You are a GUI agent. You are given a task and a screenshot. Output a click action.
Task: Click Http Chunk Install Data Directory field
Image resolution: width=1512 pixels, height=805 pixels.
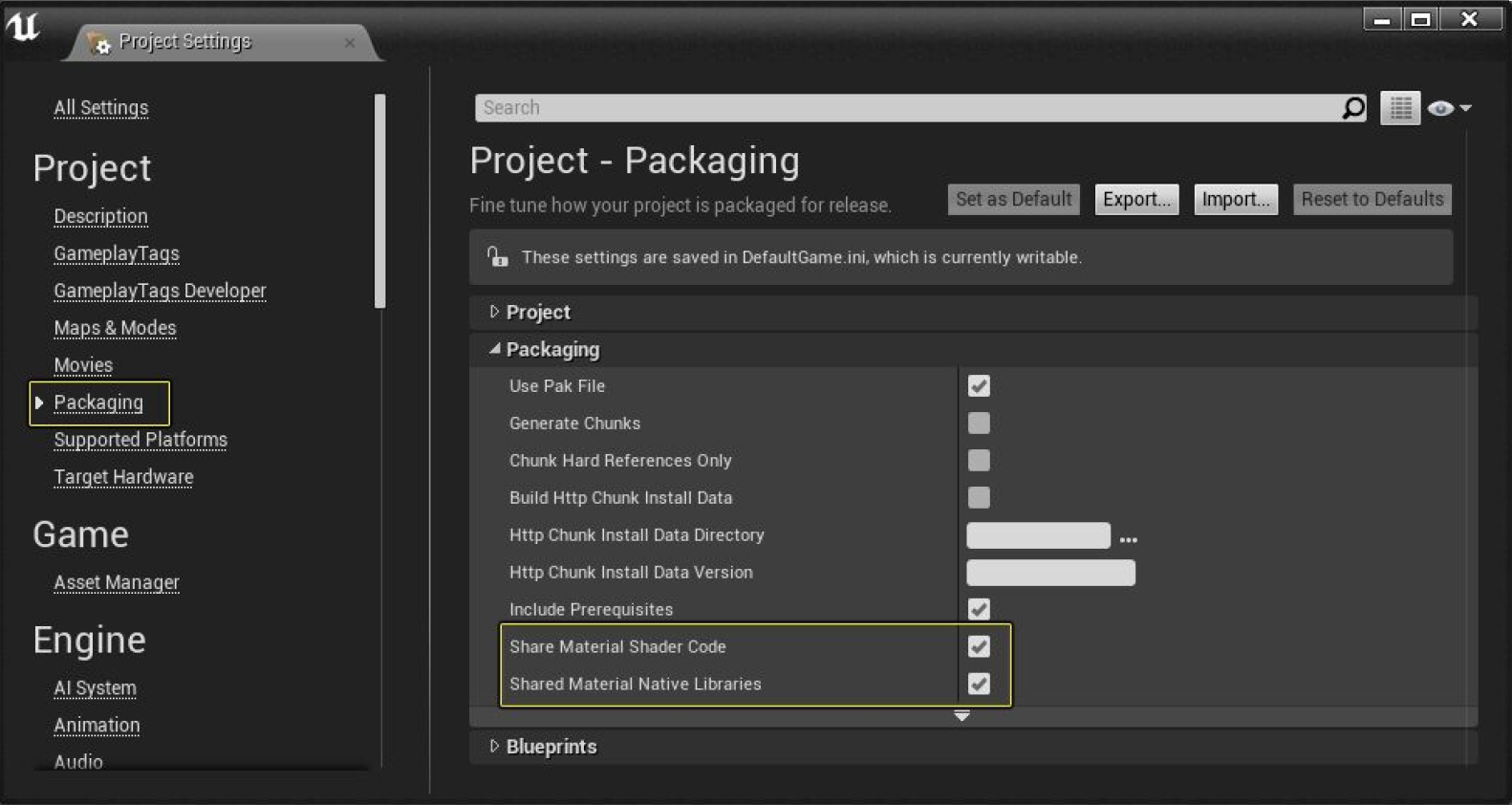[x=1039, y=534]
